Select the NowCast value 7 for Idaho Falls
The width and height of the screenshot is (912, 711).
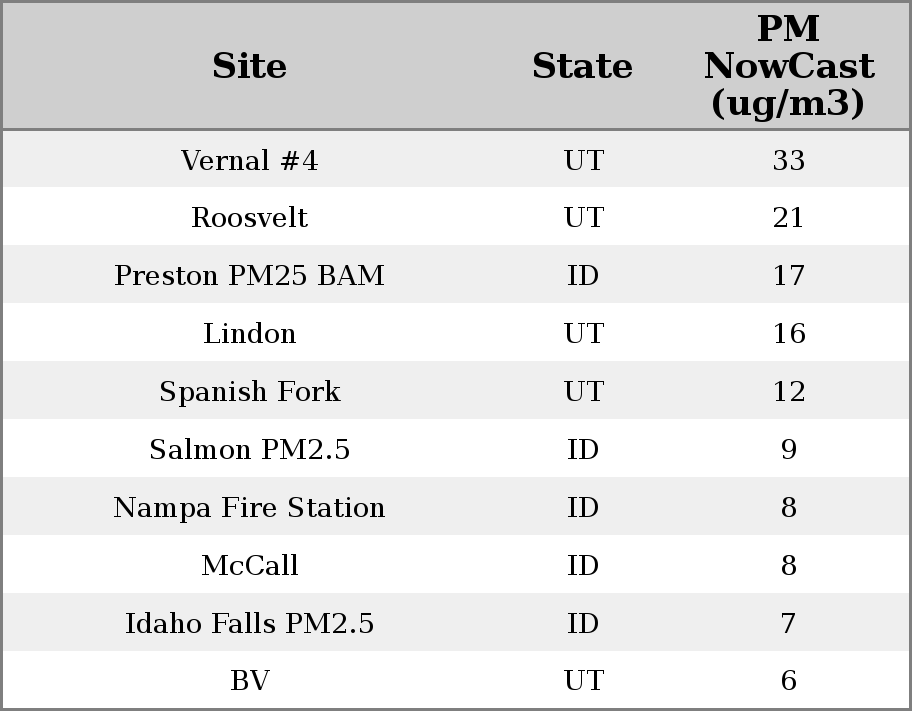pyautogui.click(x=788, y=624)
